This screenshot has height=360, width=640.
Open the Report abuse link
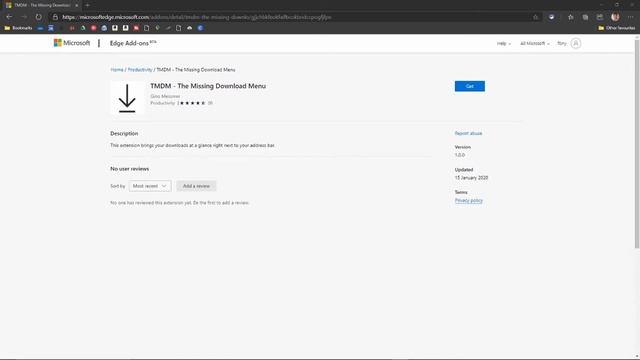coord(468,133)
